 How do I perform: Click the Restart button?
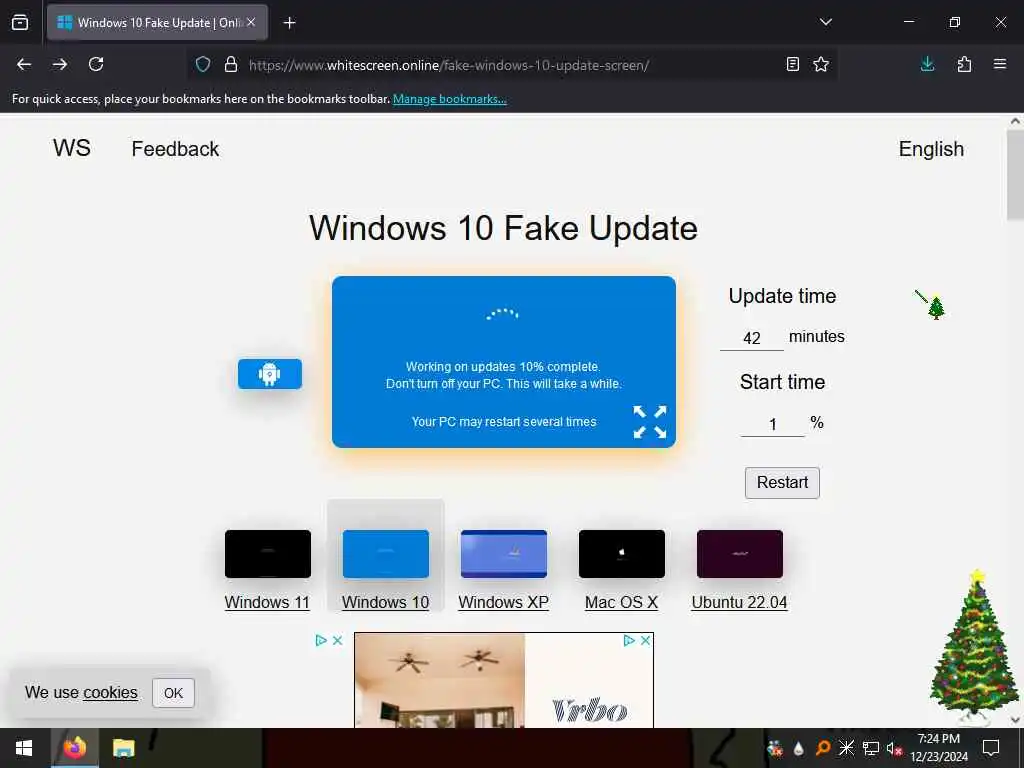pyautogui.click(x=782, y=483)
